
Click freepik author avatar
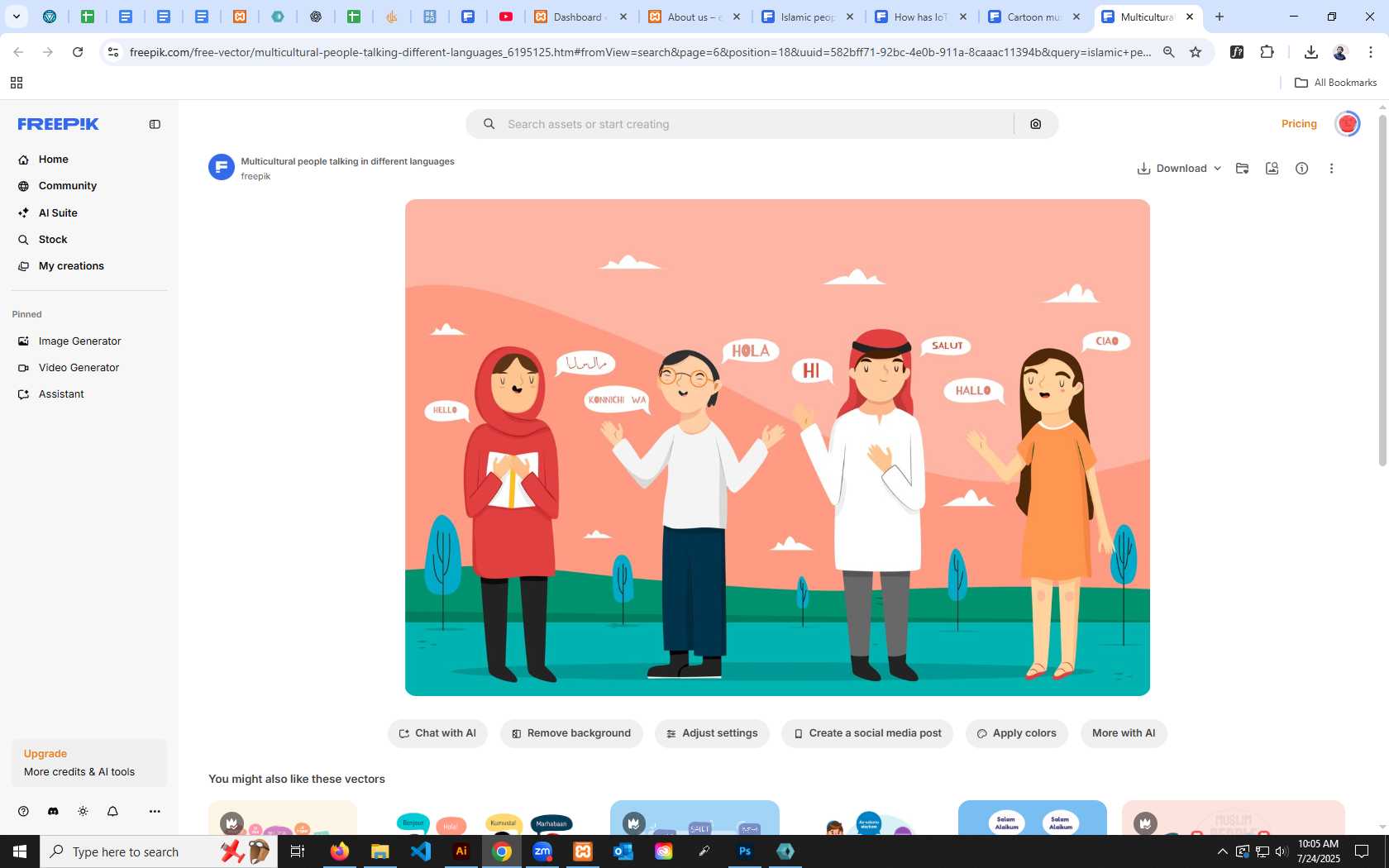(x=222, y=167)
